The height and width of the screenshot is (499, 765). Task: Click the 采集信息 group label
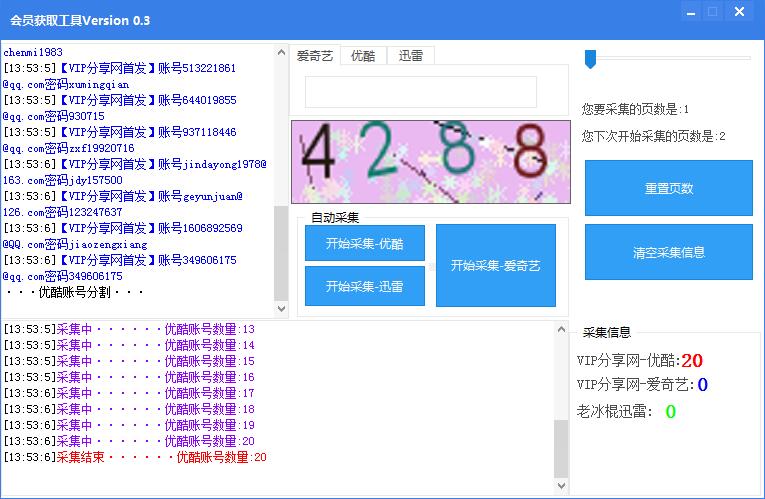(x=607, y=333)
